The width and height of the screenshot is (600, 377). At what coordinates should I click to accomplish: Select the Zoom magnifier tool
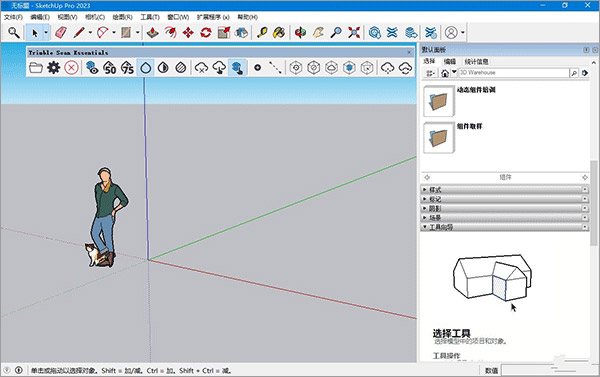336,33
